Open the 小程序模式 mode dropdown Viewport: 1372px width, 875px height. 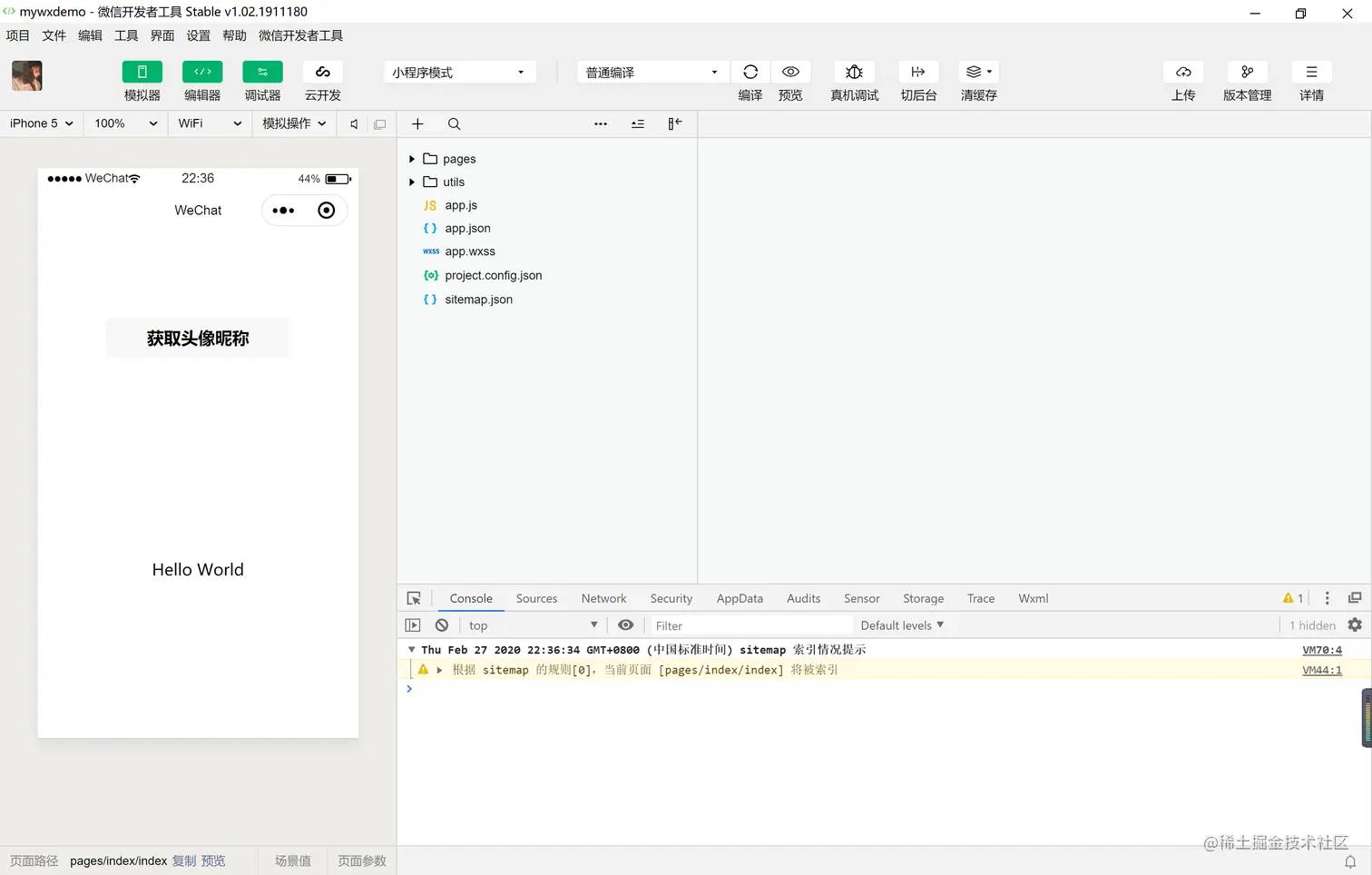(459, 73)
